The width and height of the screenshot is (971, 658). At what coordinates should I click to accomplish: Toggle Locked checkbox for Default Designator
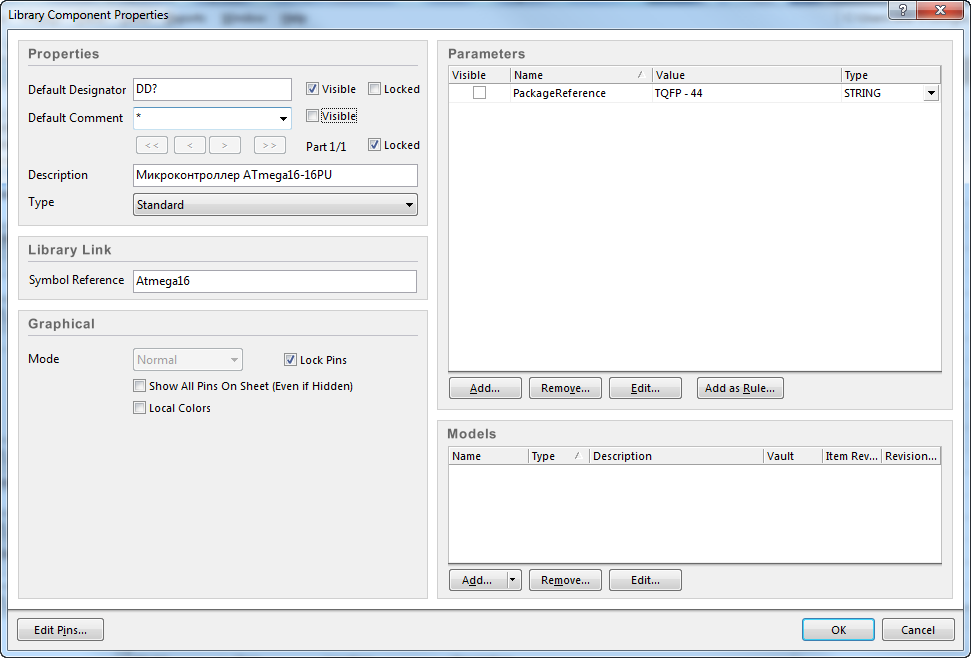(374, 89)
